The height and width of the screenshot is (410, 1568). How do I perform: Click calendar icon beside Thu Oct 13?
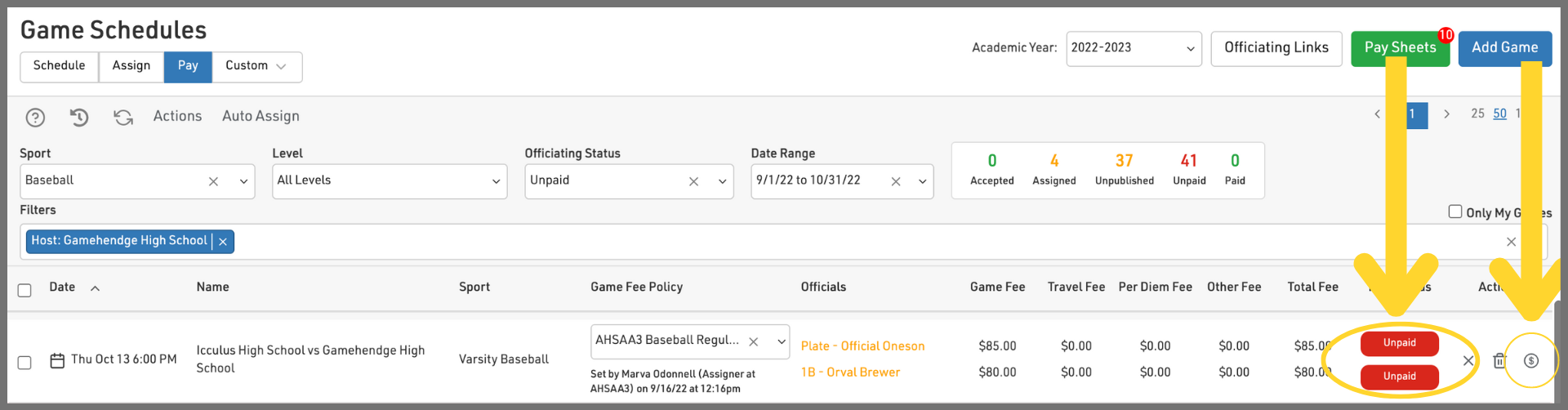(57, 360)
